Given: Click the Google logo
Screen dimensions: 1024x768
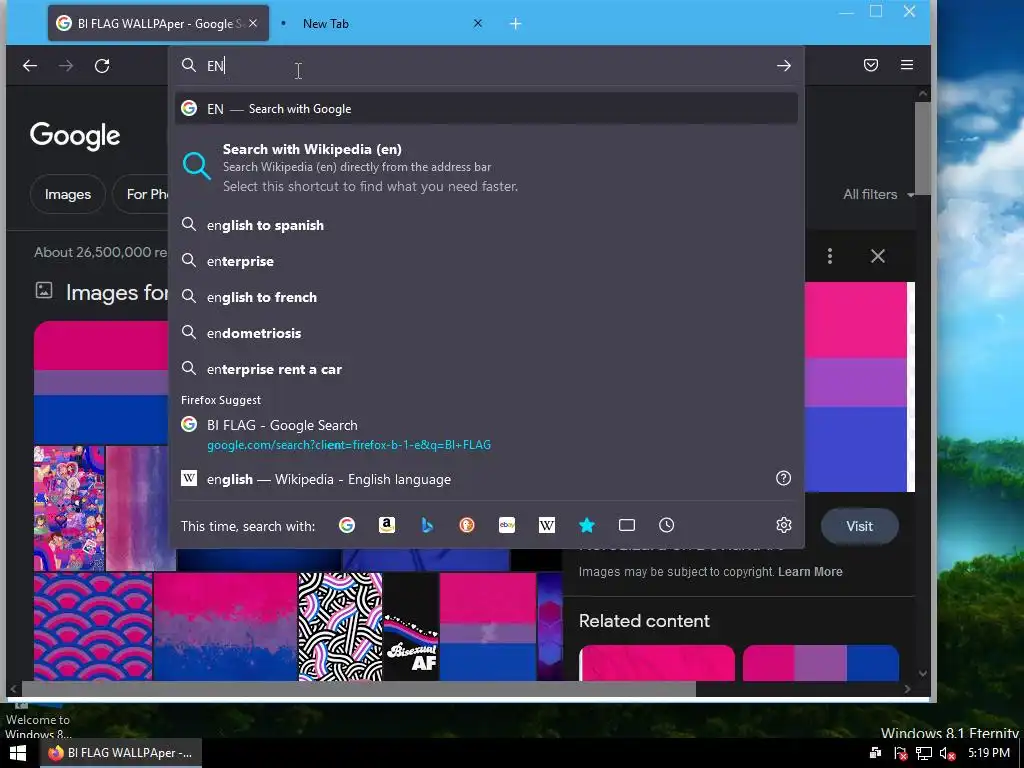Looking at the screenshot, I should [x=75, y=136].
